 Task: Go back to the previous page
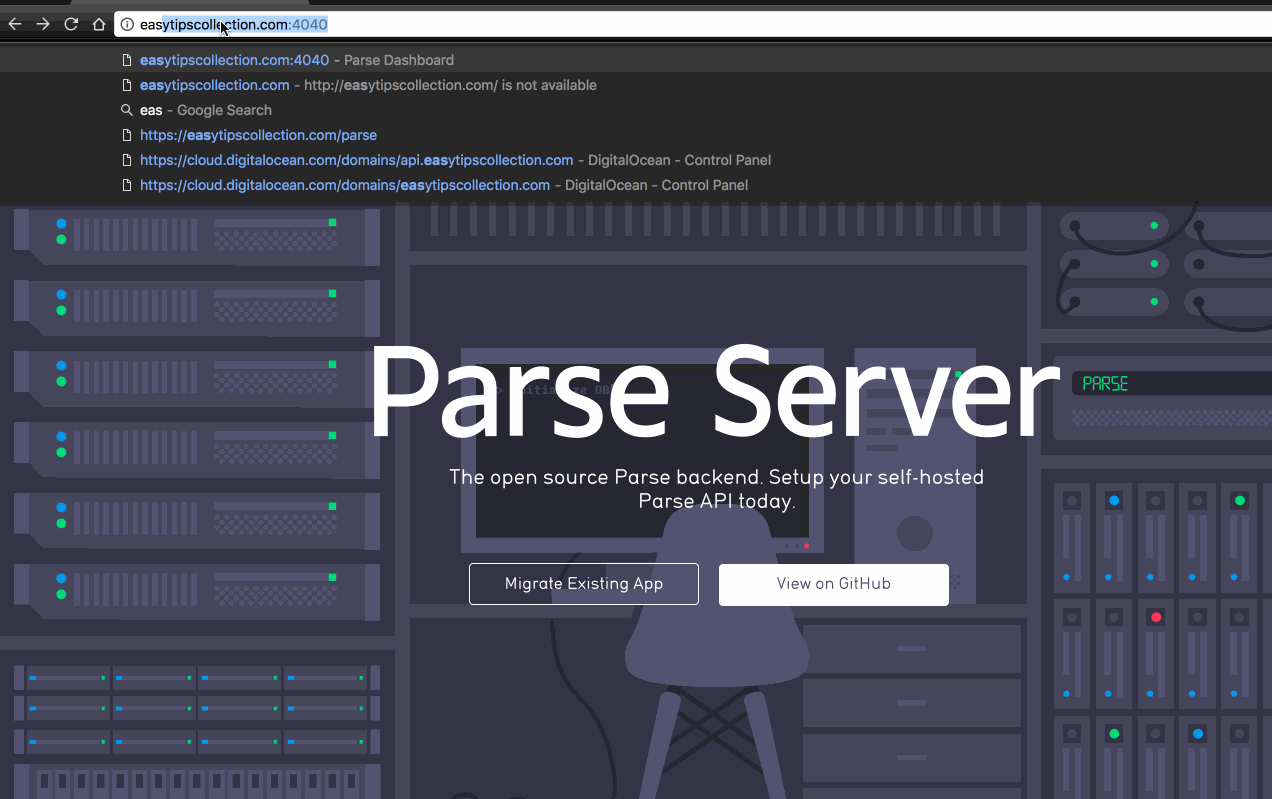[x=15, y=24]
